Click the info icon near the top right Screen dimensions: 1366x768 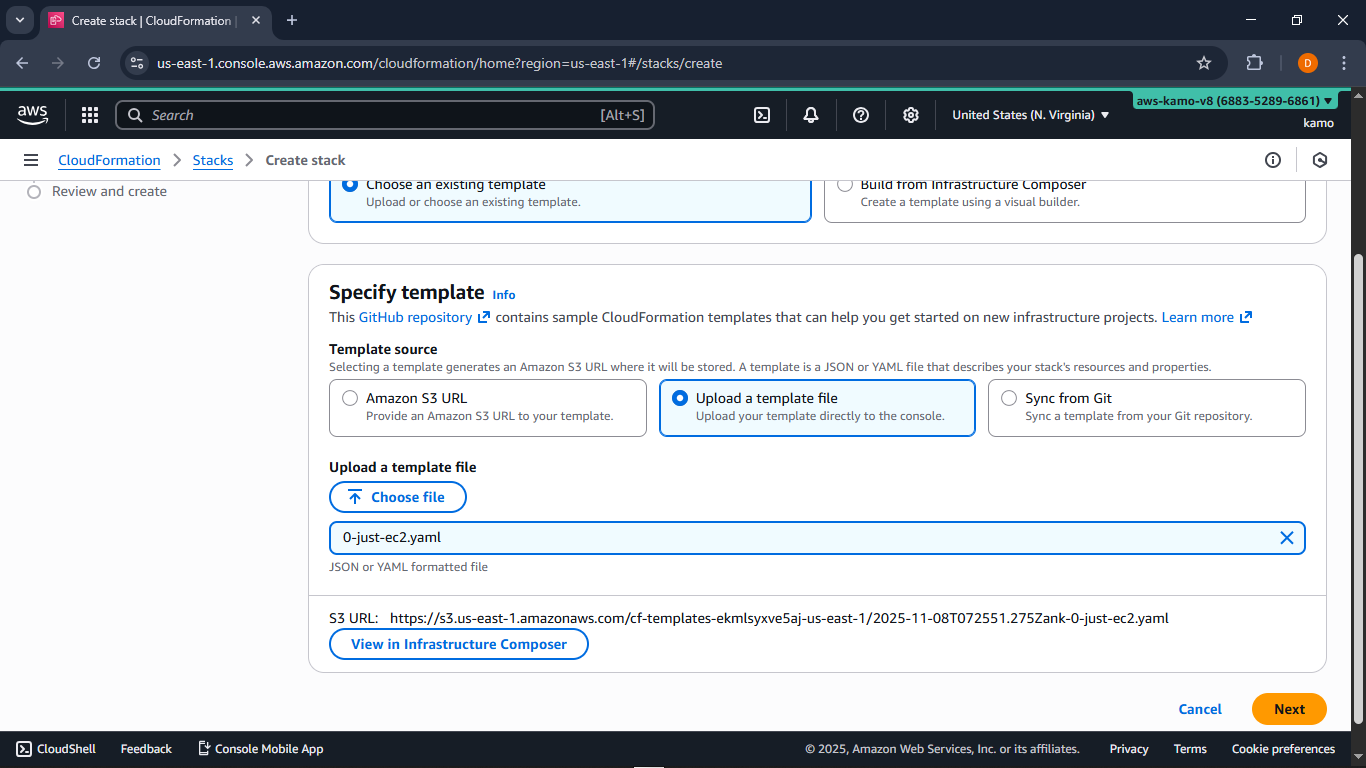(x=1273, y=160)
